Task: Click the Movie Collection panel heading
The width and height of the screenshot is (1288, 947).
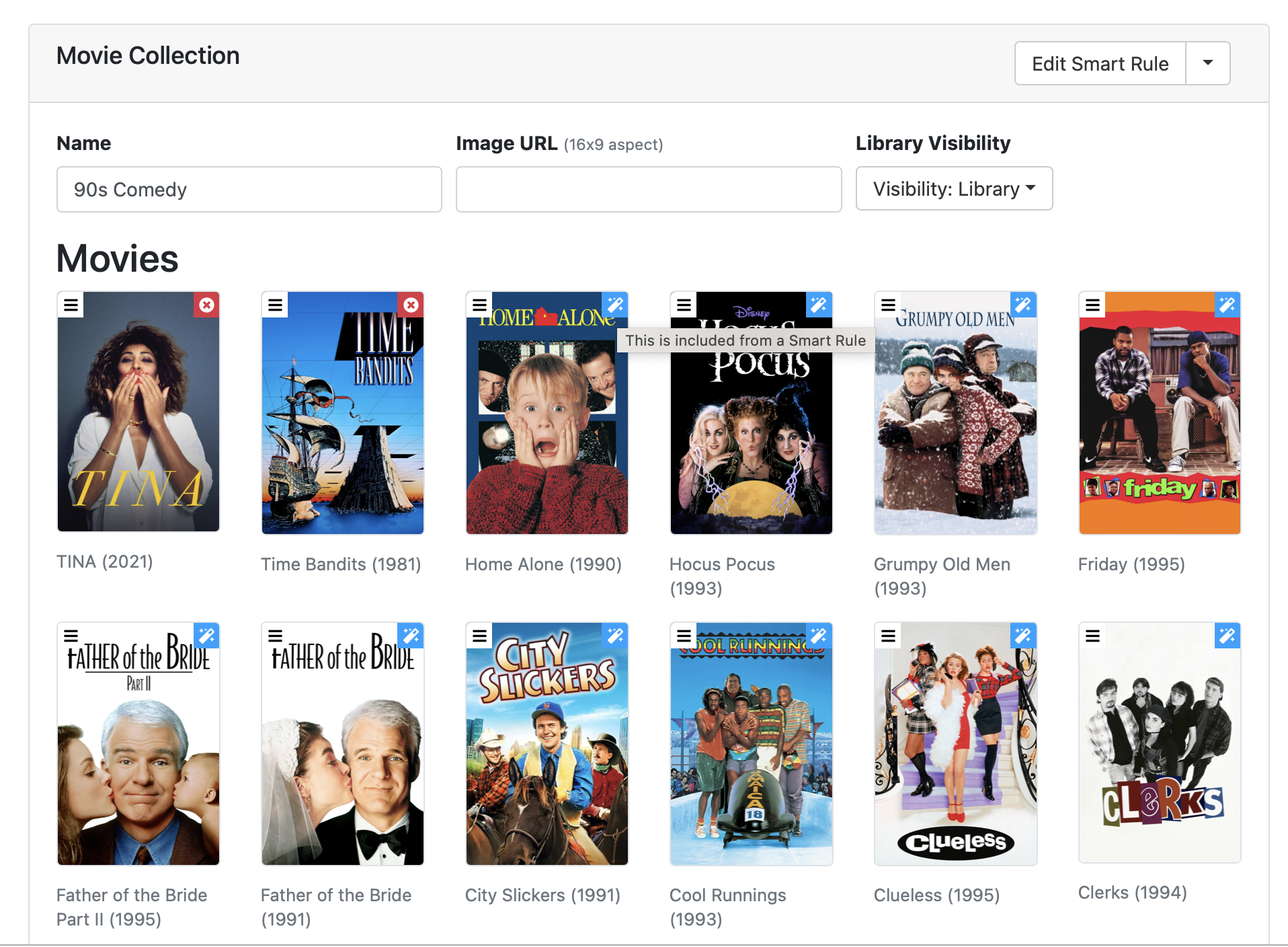Action: tap(148, 55)
